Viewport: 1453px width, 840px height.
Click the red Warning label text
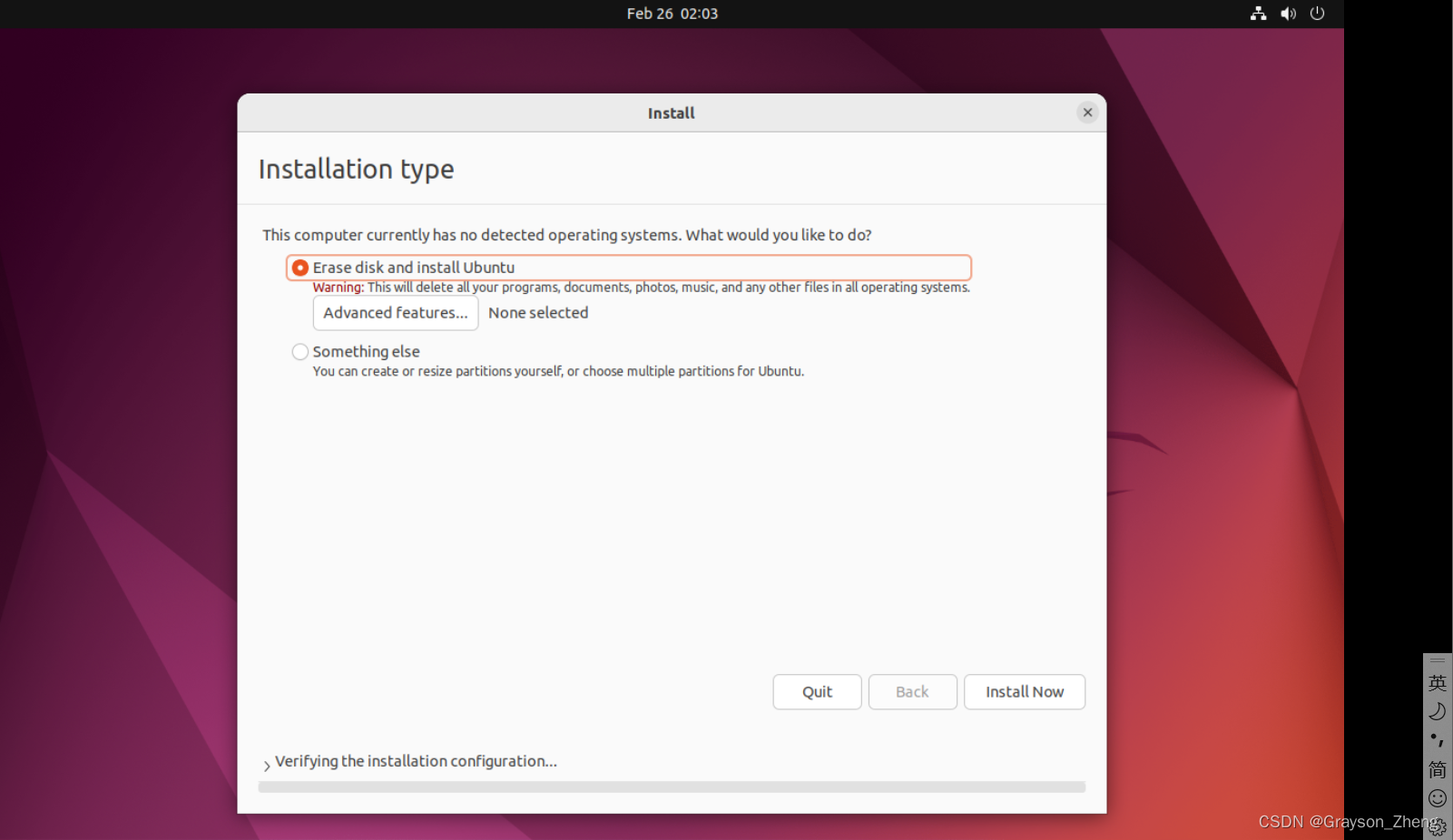(339, 288)
